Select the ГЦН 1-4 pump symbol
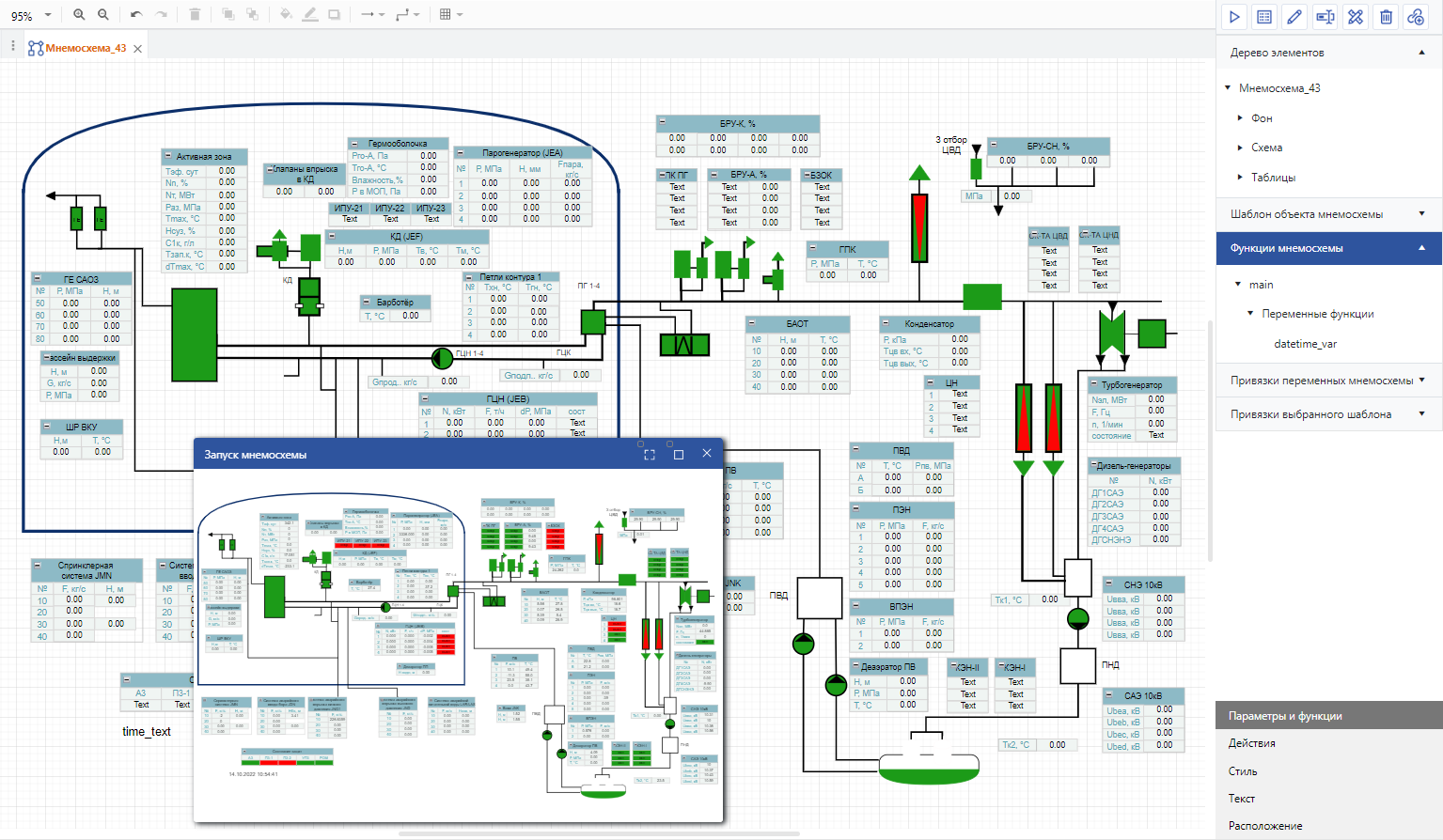This screenshot has width=1443, height=840. click(x=442, y=357)
